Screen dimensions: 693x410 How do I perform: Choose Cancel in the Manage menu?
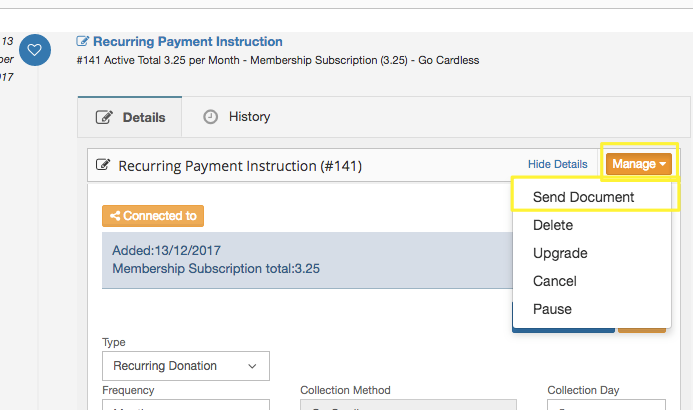click(555, 281)
